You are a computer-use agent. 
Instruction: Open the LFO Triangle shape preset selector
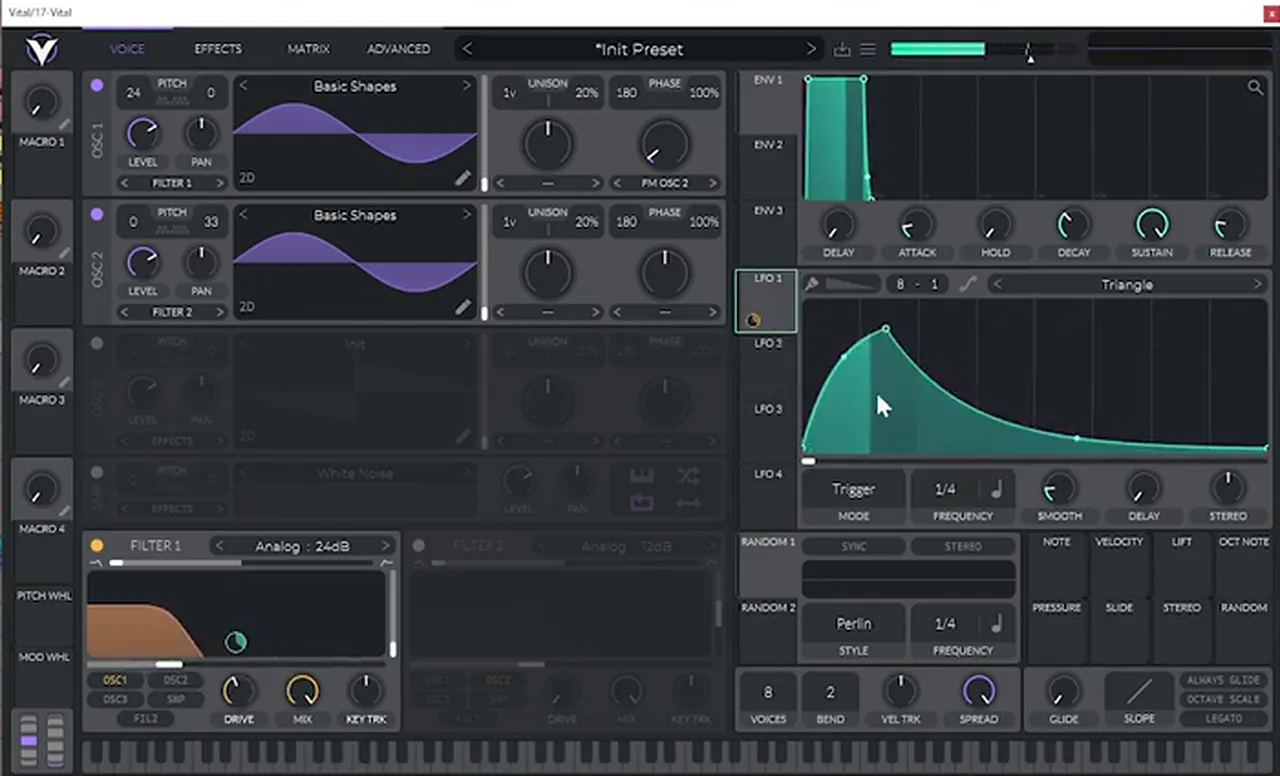[1127, 285]
